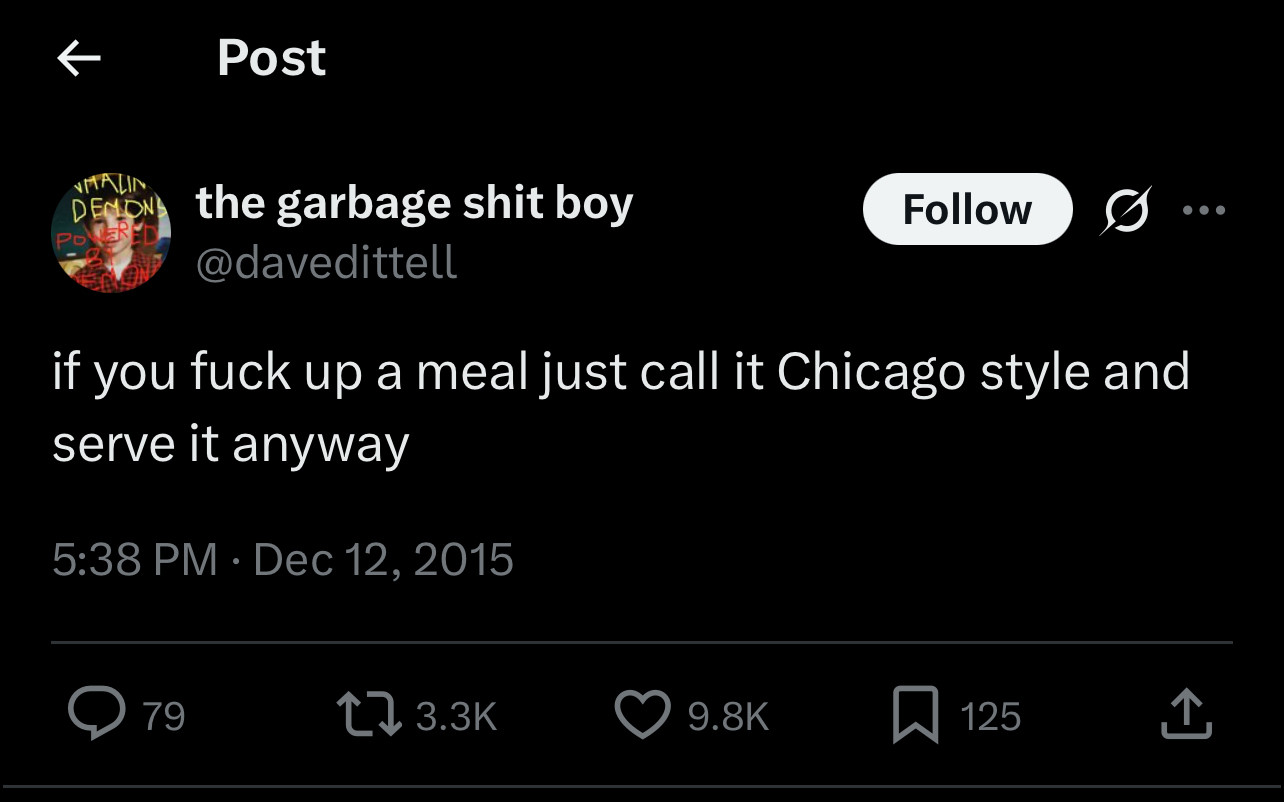Click the 9.8K likes count
Image resolution: width=1284 pixels, height=802 pixels.
[x=728, y=716]
